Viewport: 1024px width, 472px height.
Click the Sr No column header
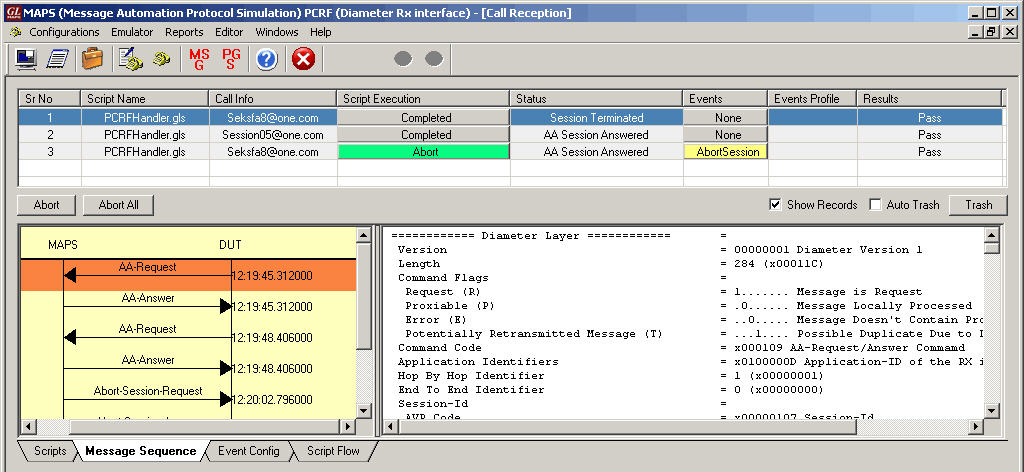click(x=50, y=99)
